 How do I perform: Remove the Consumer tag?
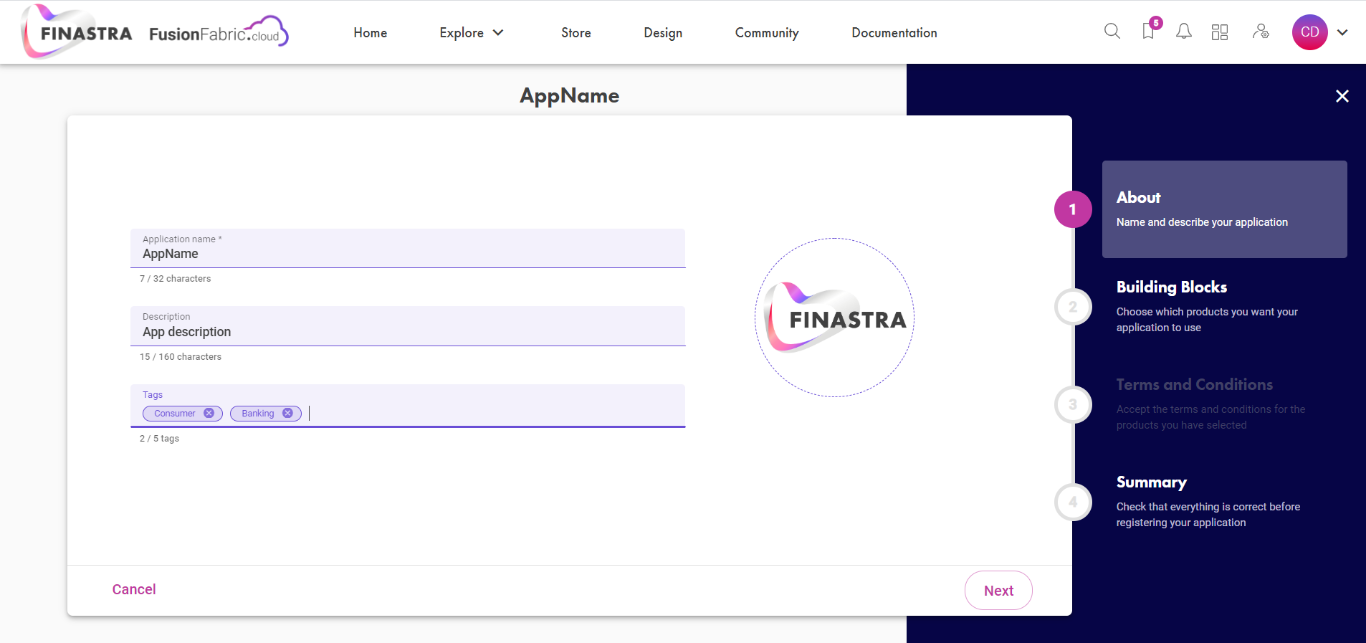(209, 413)
